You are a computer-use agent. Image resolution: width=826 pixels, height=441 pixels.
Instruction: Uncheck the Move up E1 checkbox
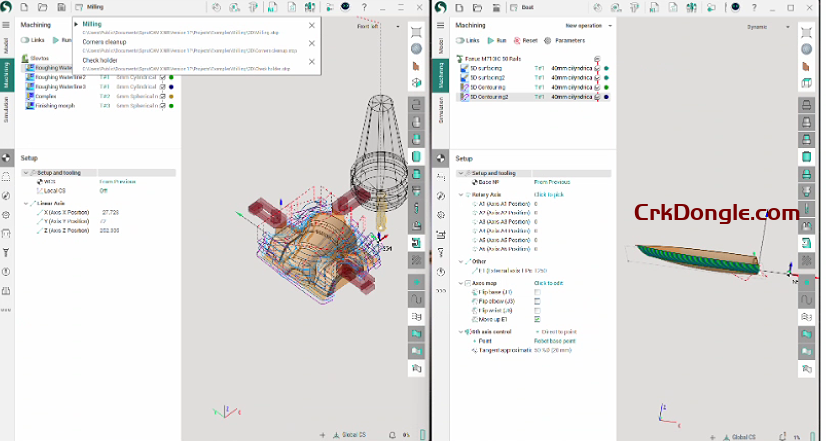tap(537, 318)
